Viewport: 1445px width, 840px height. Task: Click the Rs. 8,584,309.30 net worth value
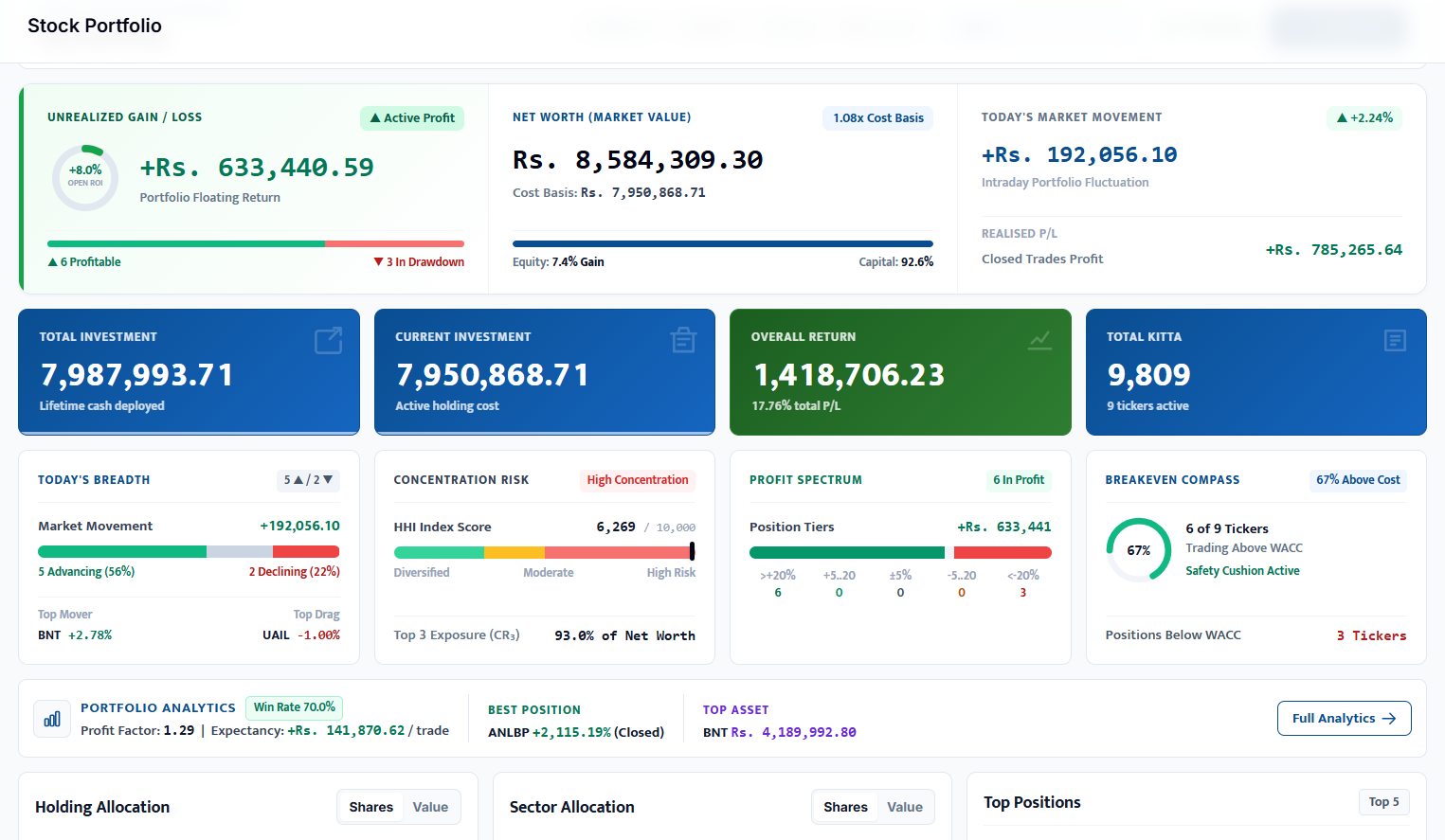pyautogui.click(x=638, y=160)
